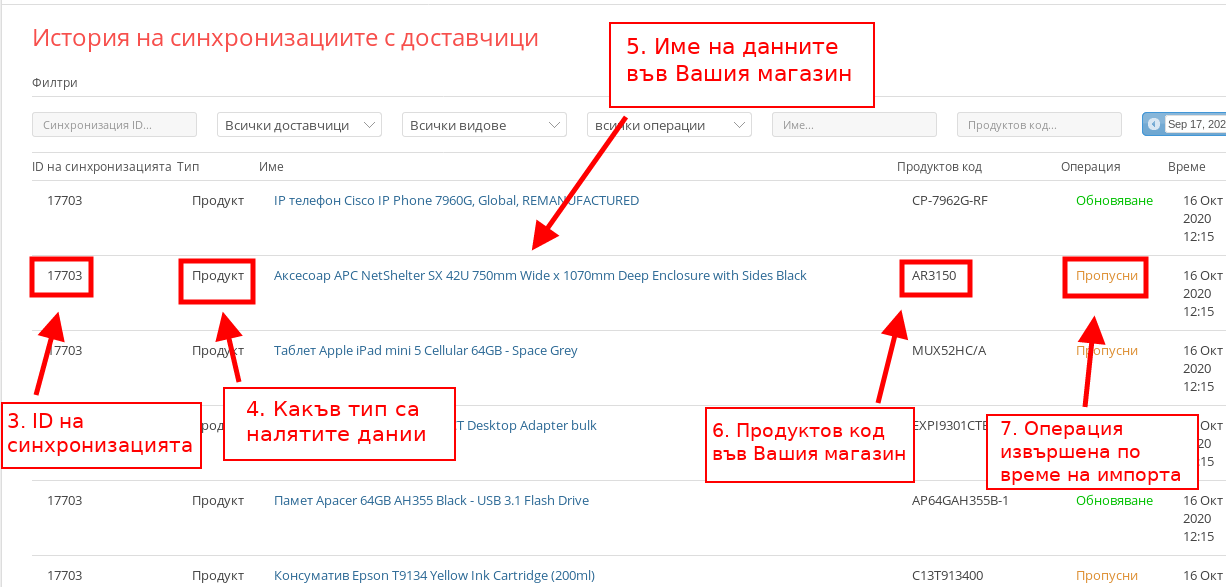
Task: Open the Apacer 64GB AH355 flash drive link
Action: [431, 501]
